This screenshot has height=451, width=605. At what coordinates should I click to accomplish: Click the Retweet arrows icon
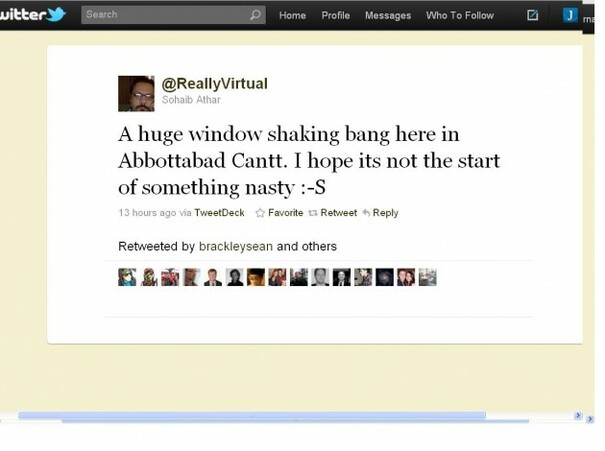[313, 213]
